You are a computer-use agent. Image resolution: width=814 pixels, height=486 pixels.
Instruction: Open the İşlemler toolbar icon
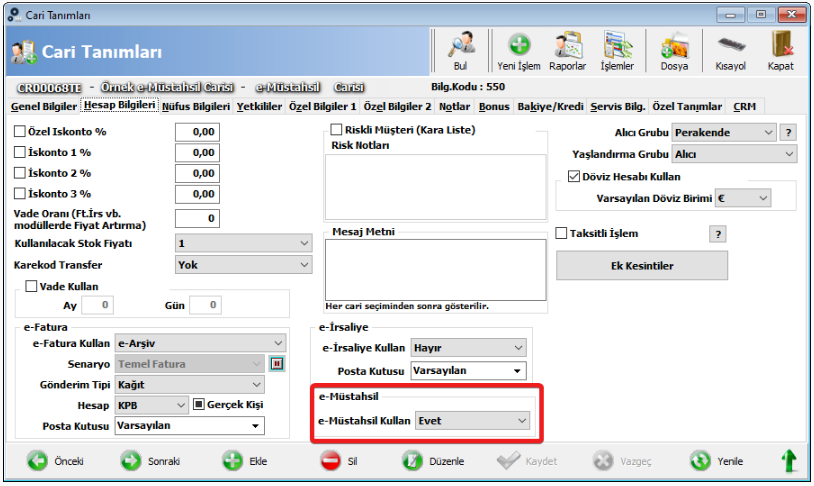pyautogui.click(x=617, y=51)
